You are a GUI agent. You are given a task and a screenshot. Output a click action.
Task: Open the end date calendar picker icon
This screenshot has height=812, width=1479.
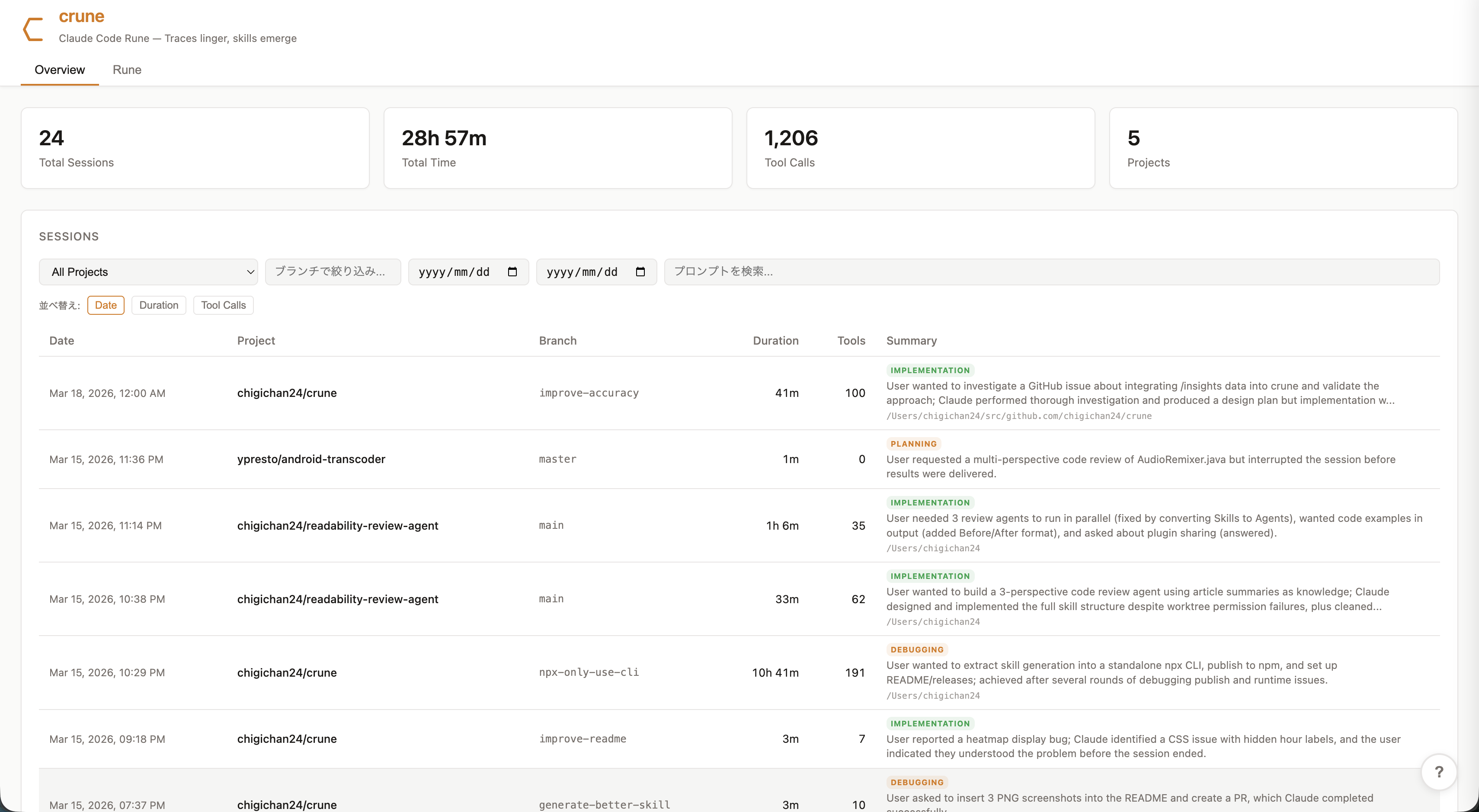point(641,272)
